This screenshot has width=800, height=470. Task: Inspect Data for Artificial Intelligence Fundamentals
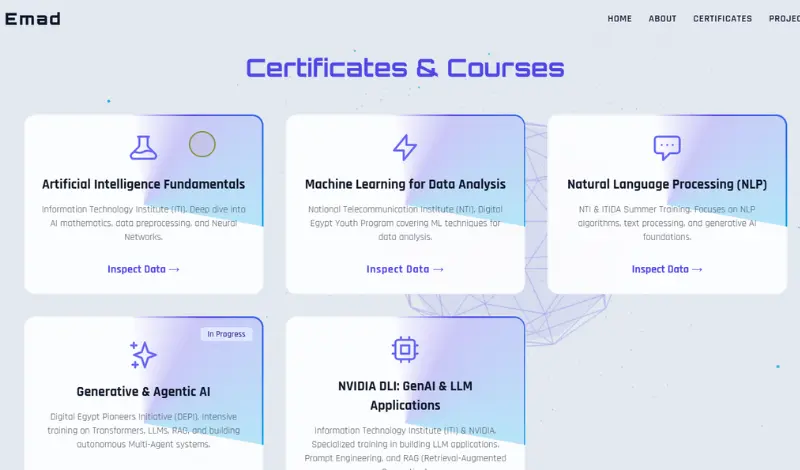143,269
